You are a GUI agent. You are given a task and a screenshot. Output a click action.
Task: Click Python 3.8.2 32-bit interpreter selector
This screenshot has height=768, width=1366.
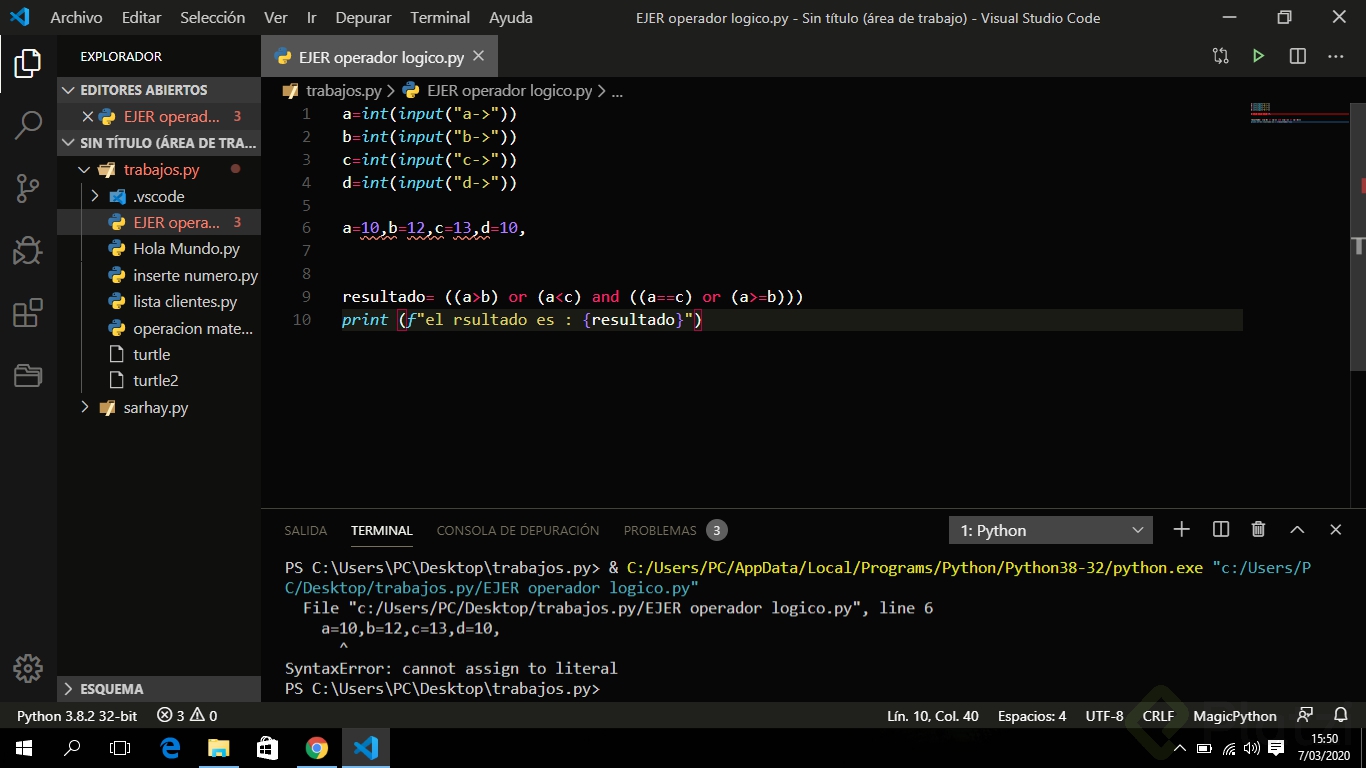click(77, 716)
